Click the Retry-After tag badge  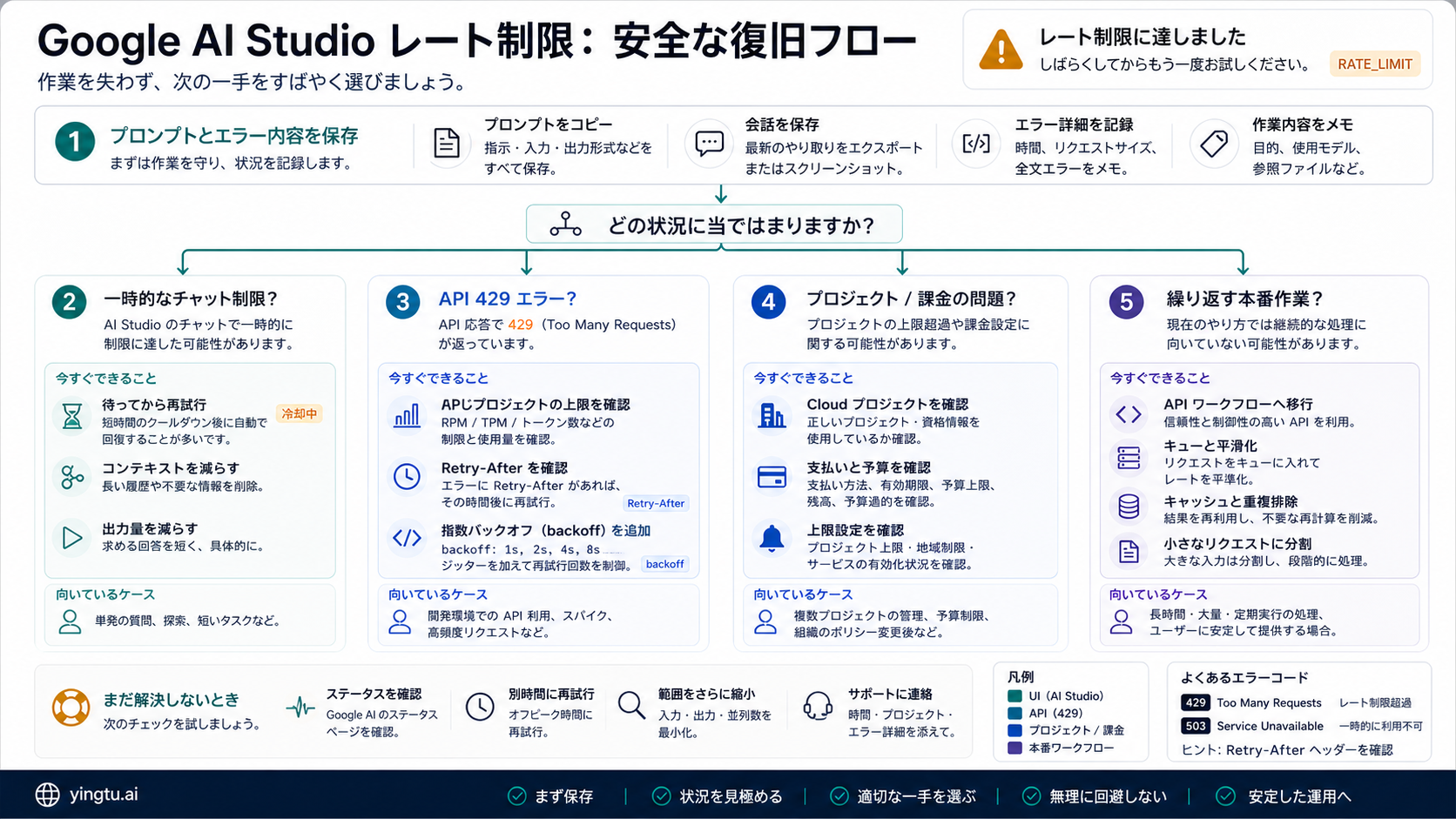click(x=656, y=503)
